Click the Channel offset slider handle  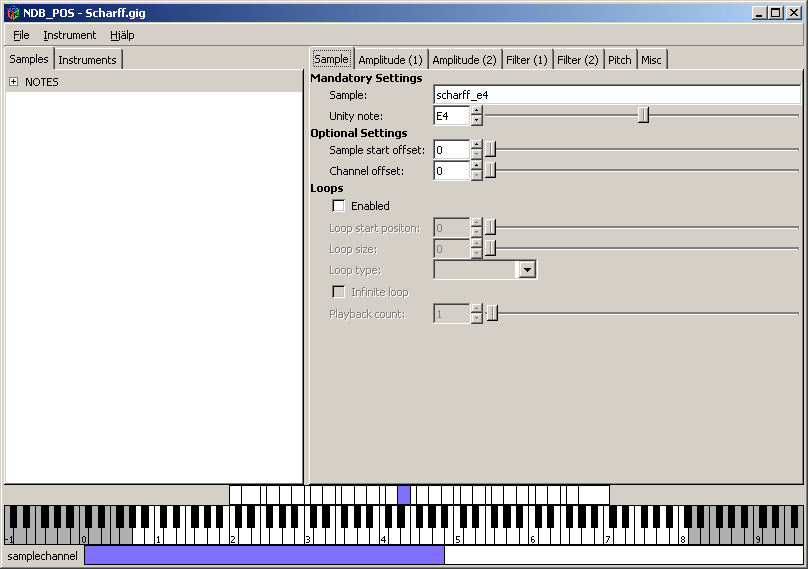491,171
